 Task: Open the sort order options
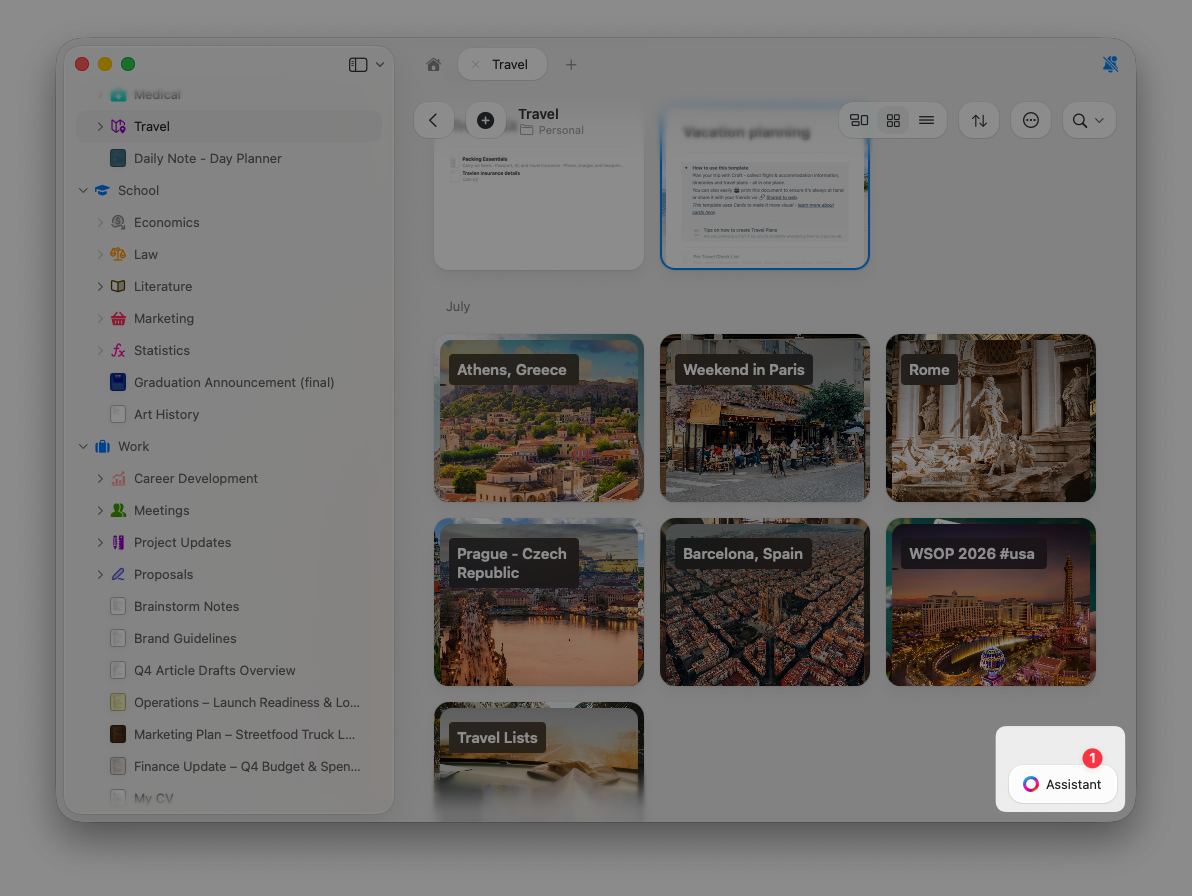(x=979, y=120)
